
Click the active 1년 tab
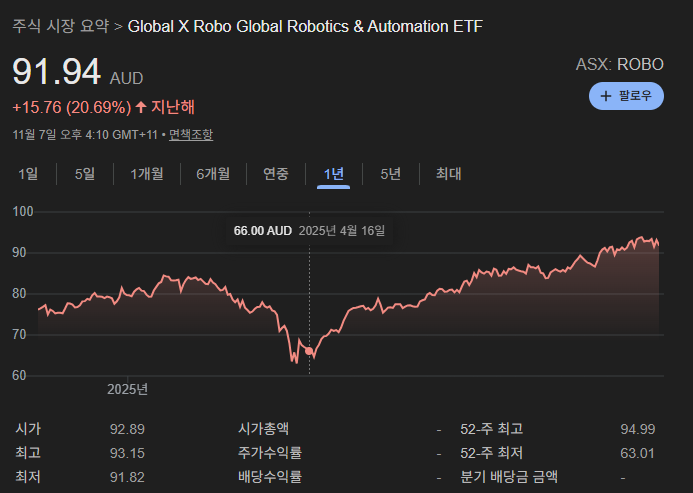[333, 174]
